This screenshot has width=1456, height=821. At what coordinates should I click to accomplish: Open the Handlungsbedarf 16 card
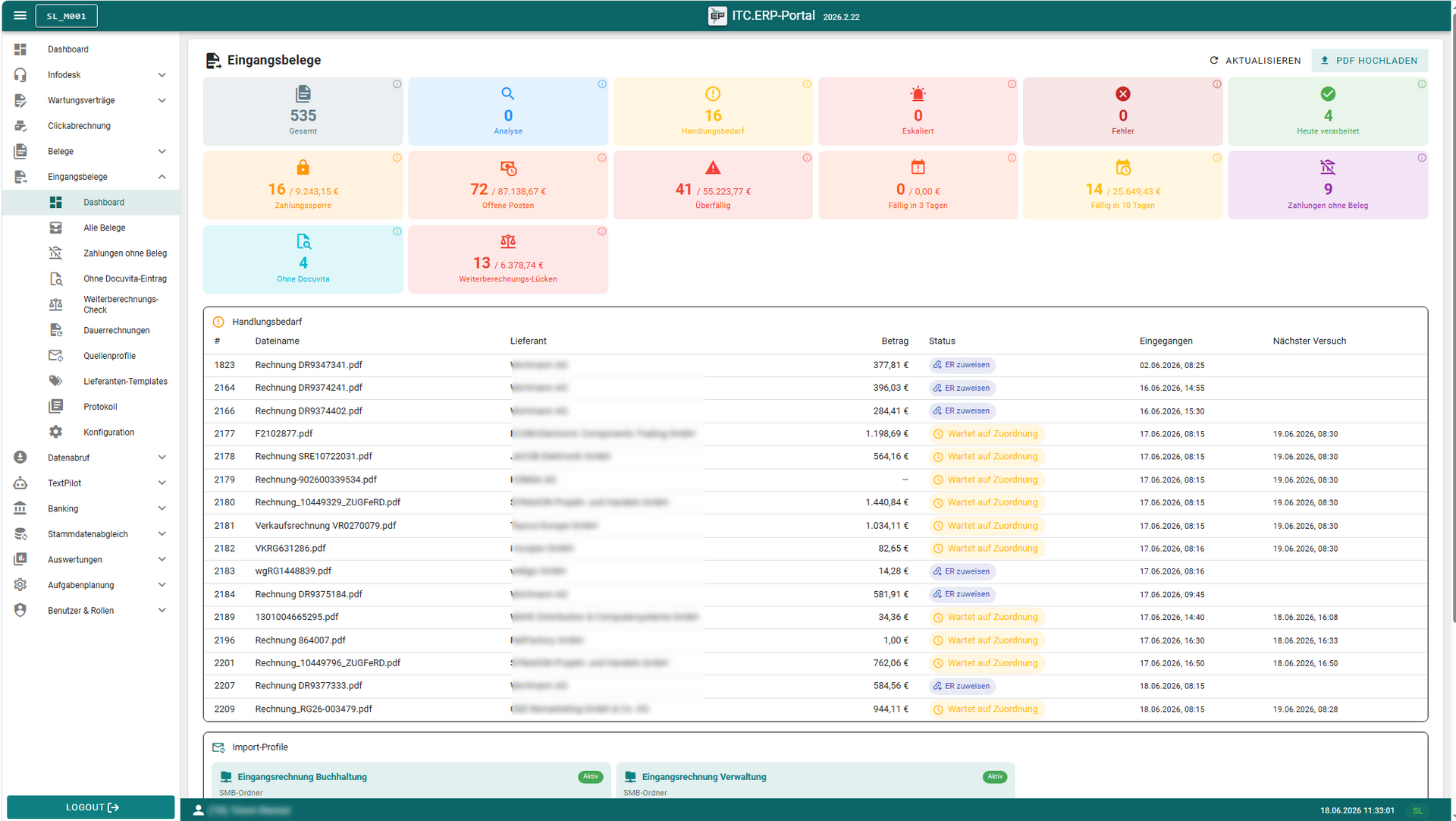tap(713, 112)
